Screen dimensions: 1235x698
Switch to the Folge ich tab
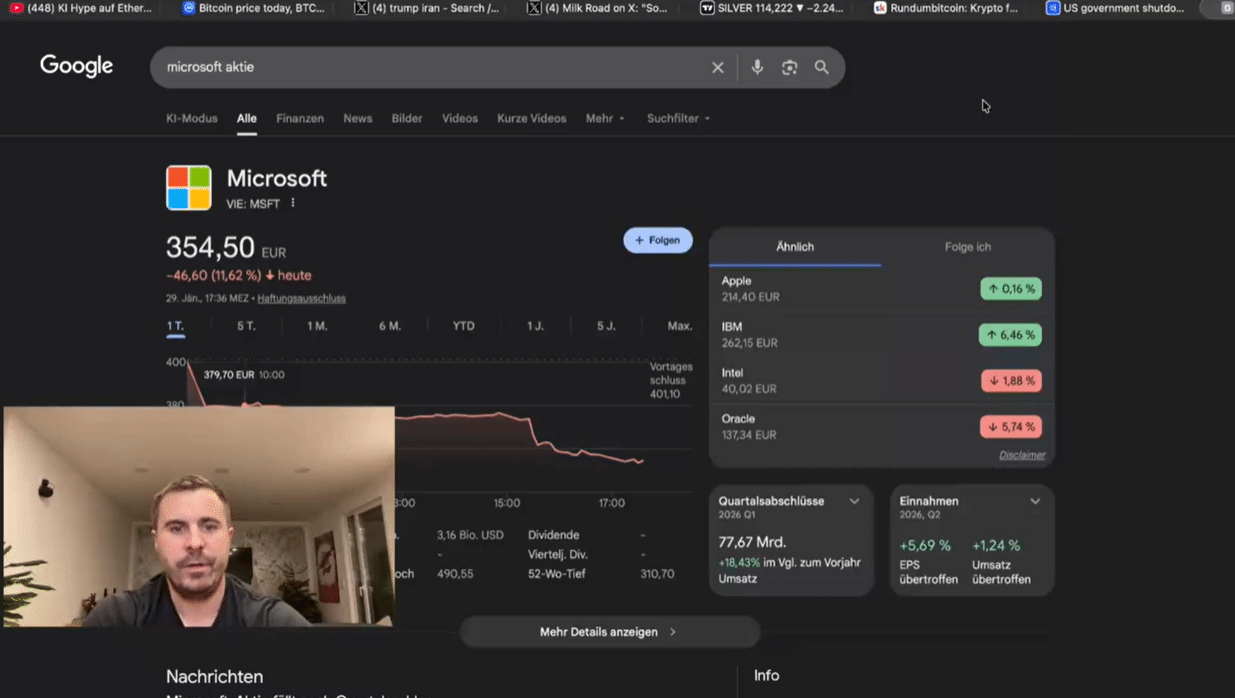(x=967, y=247)
